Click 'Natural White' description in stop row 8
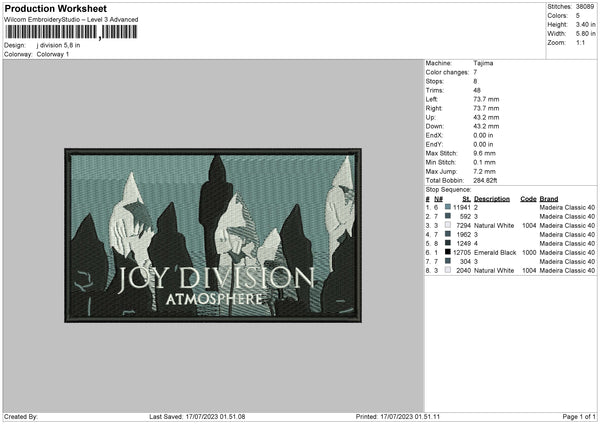The height and width of the screenshot is (424, 600). tap(494, 271)
